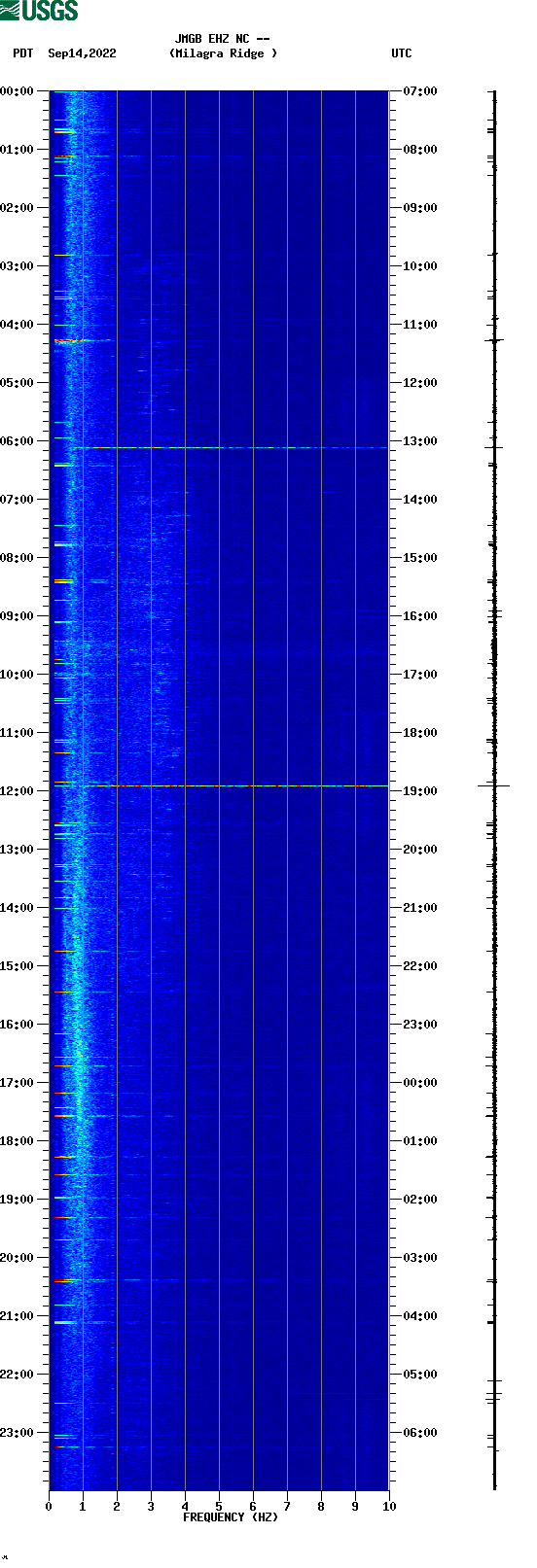Click the '06:00' PDT time label
Screen dimensions: 537x1568
point(18,441)
